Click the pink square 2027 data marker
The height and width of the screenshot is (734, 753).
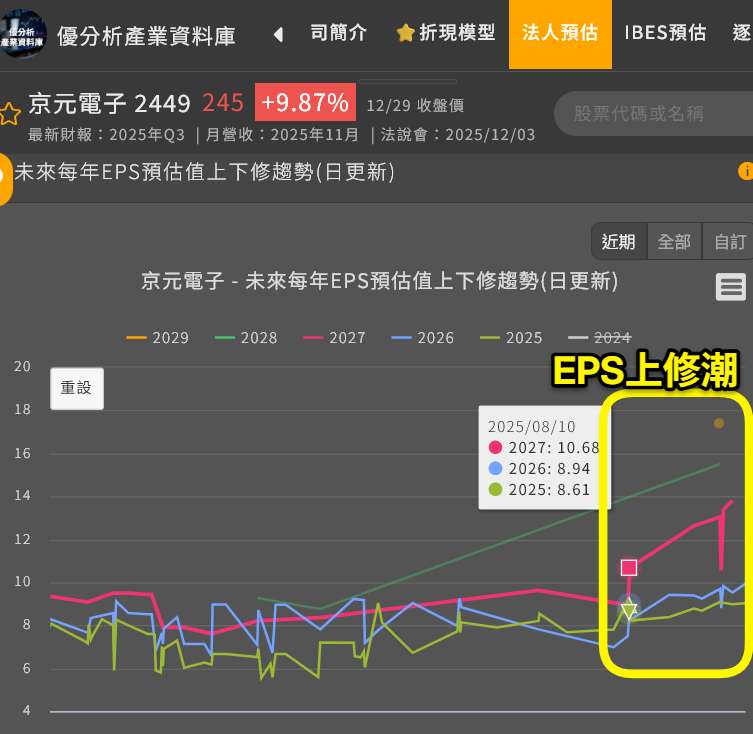tap(629, 568)
